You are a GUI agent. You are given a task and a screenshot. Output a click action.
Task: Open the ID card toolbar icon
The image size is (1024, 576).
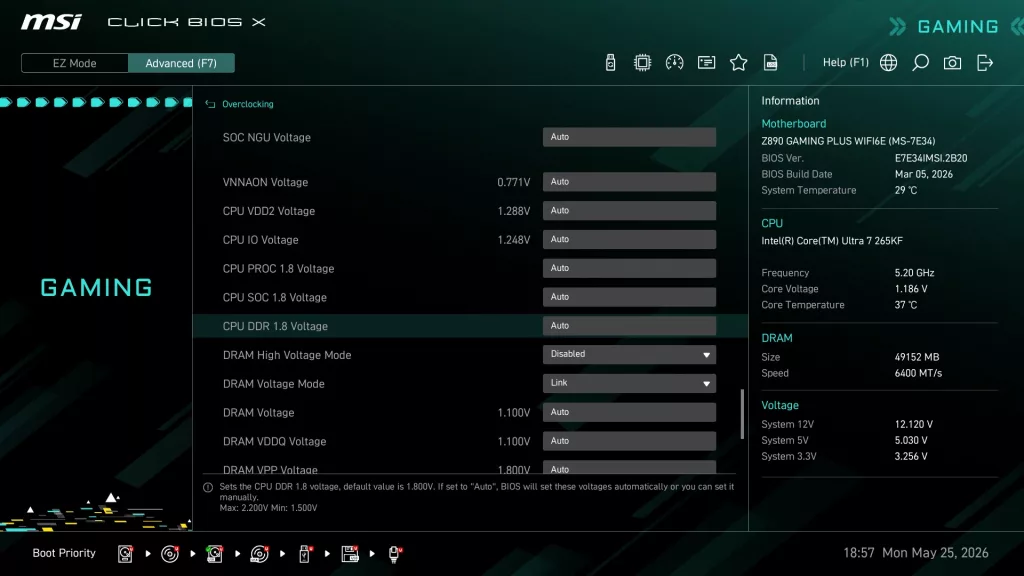707,63
